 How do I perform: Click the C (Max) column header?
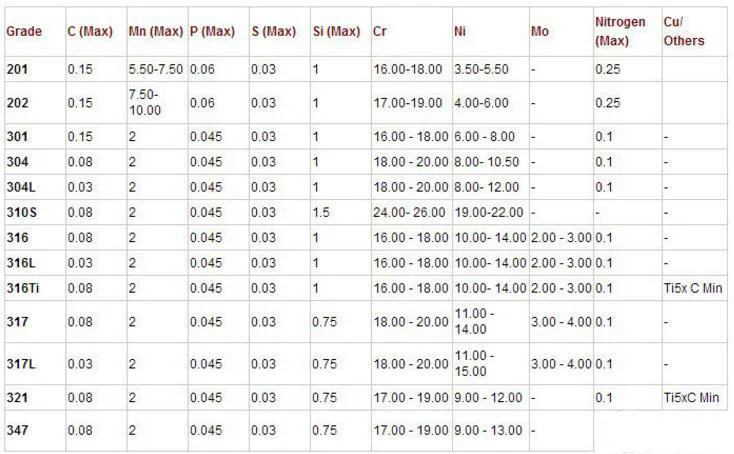point(89,32)
